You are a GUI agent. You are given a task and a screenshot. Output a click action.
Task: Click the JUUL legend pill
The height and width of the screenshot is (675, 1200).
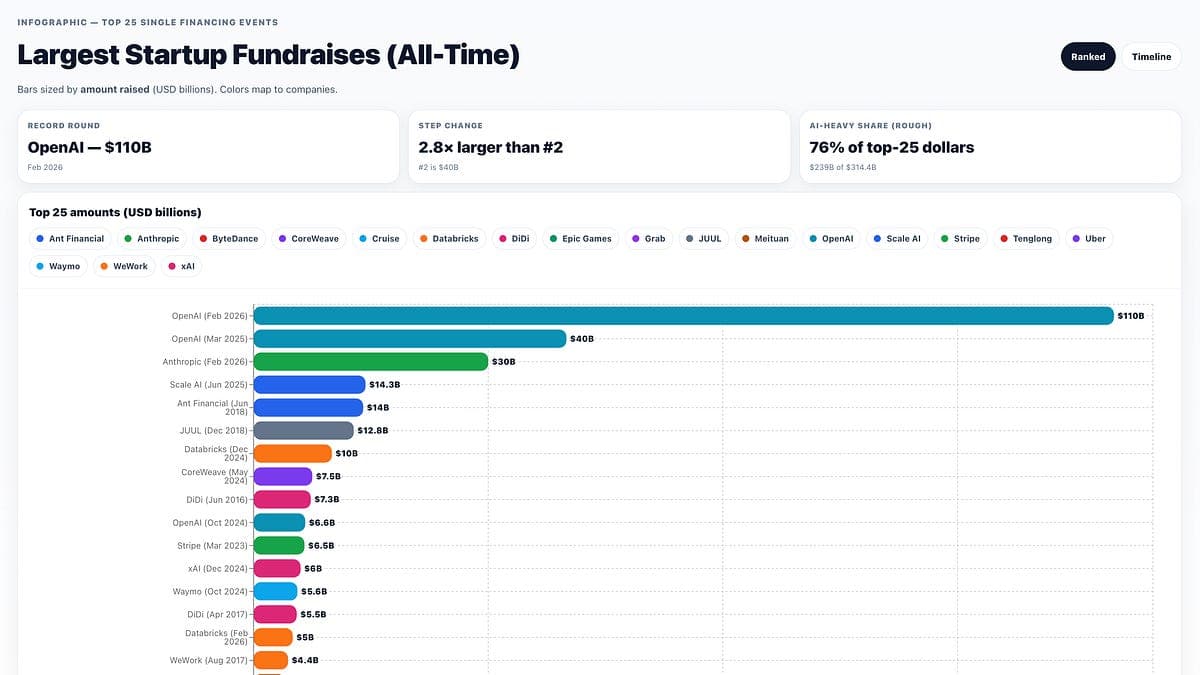click(x=702, y=239)
